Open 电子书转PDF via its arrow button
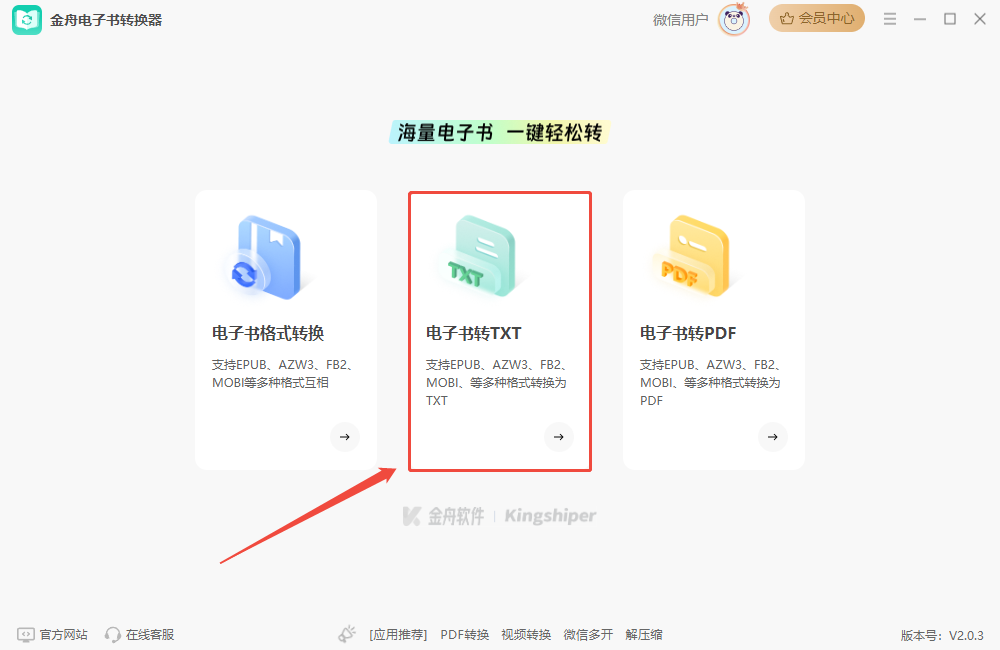Screen dimensions: 1000x650 tap(773, 437)
